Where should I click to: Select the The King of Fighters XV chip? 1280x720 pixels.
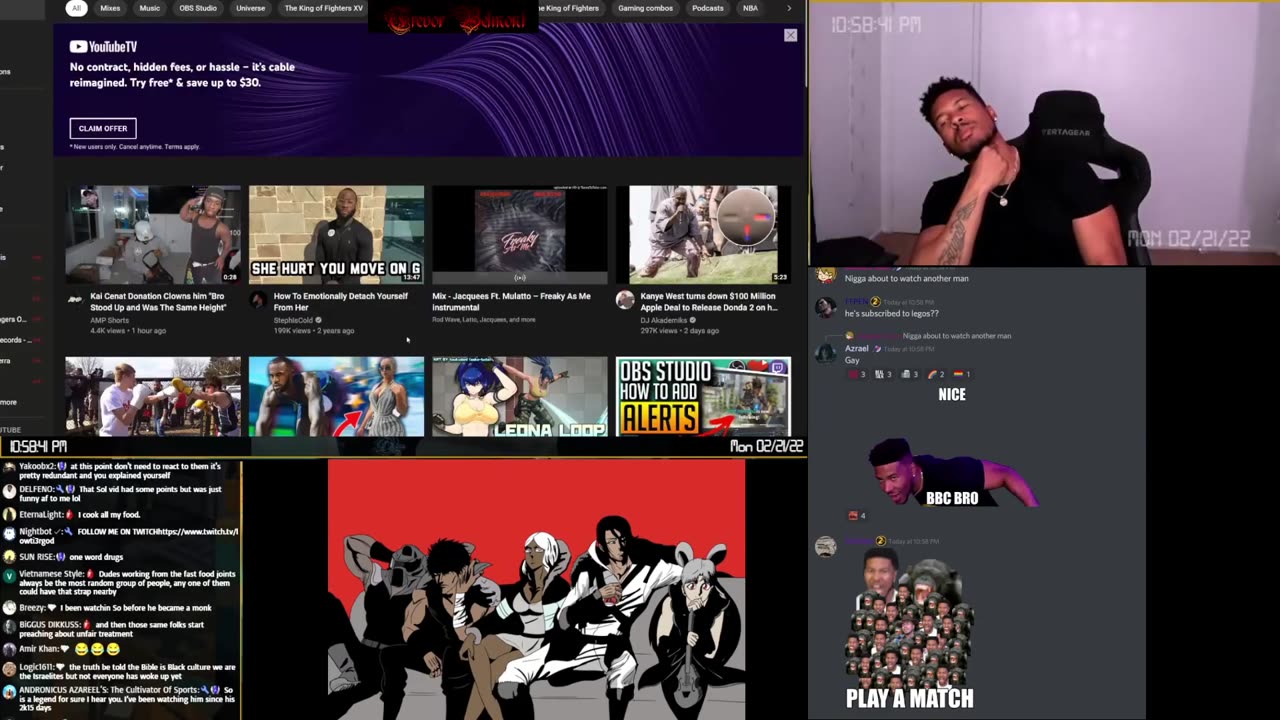(x=323, y=8)
